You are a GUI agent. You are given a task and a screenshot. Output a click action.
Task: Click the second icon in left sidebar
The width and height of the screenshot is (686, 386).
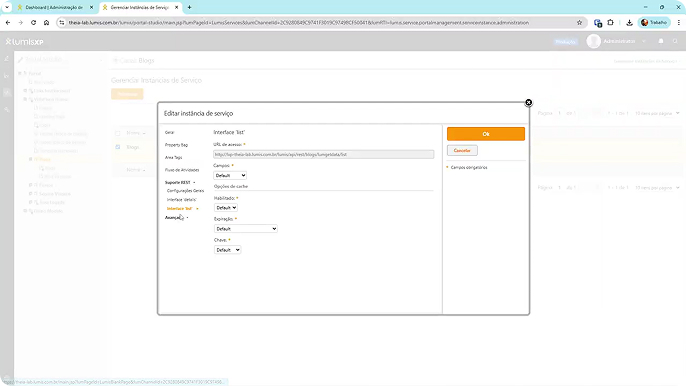[7, 76]
